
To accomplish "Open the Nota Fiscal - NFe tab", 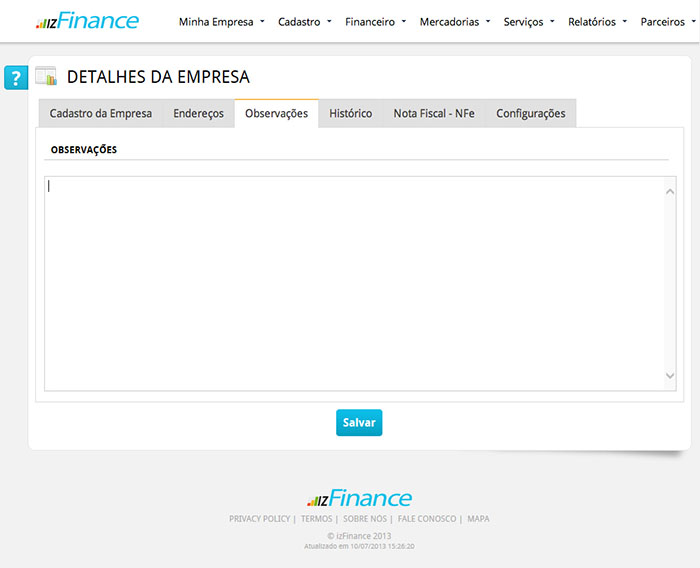I will (x=434, y=114).
